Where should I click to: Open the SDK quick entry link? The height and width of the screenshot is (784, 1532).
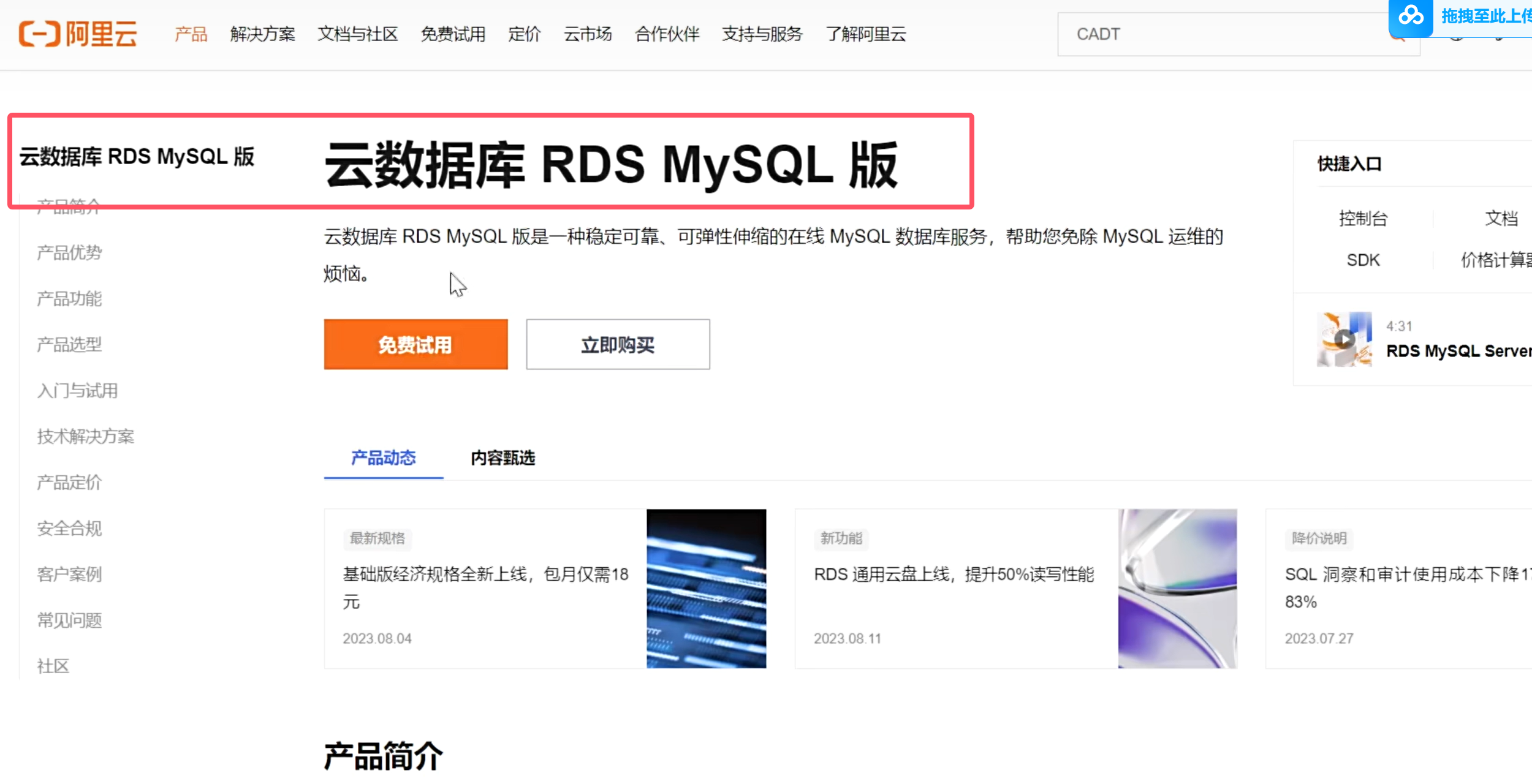pyautogui.click(x=1363, y=260)
